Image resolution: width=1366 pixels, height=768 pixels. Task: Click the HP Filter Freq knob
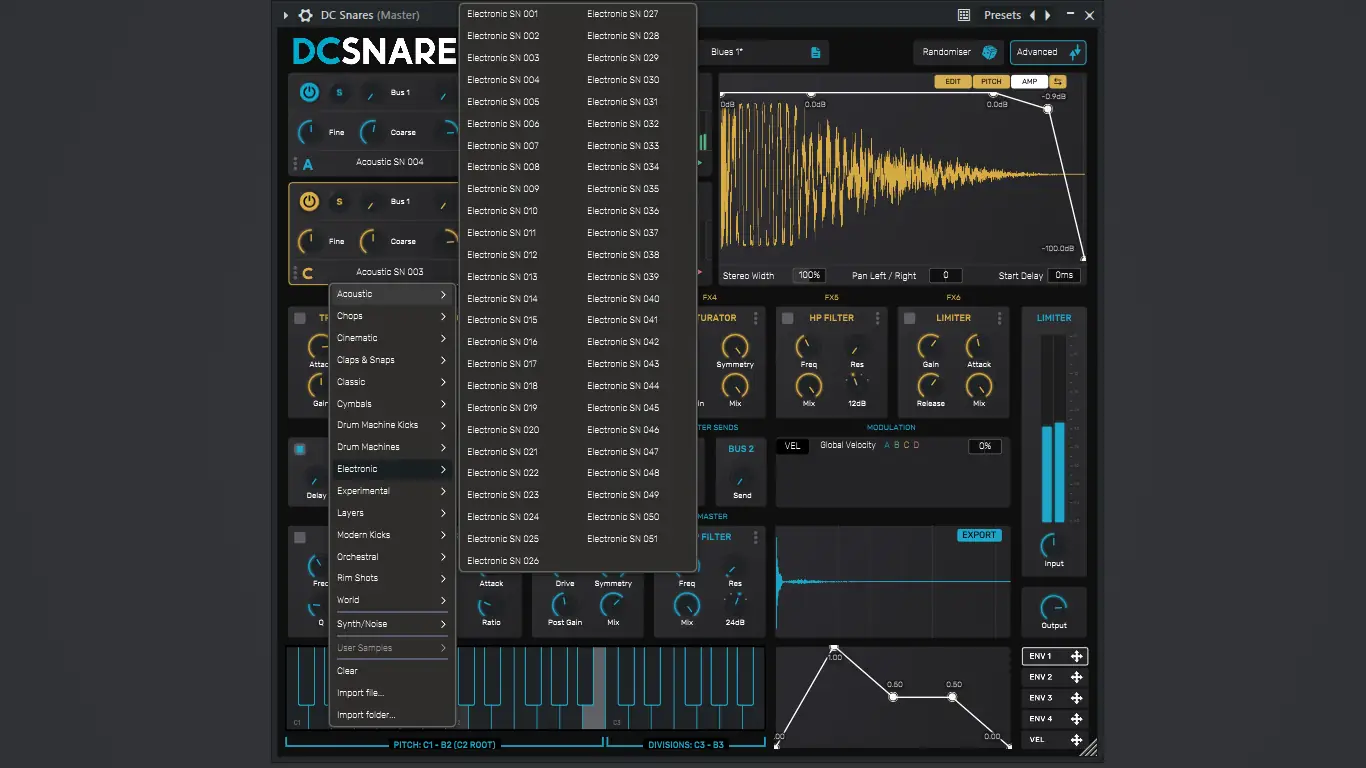click(x=808, y=347)
